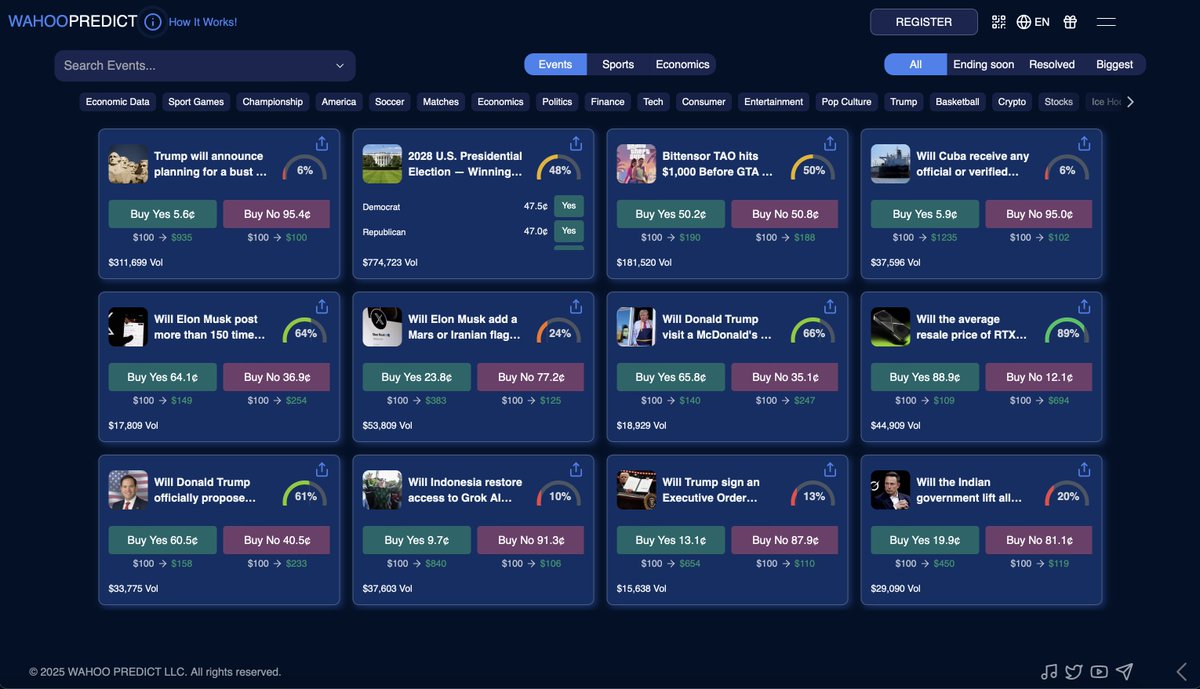Open the QR code scanner icon

point(998,20)
